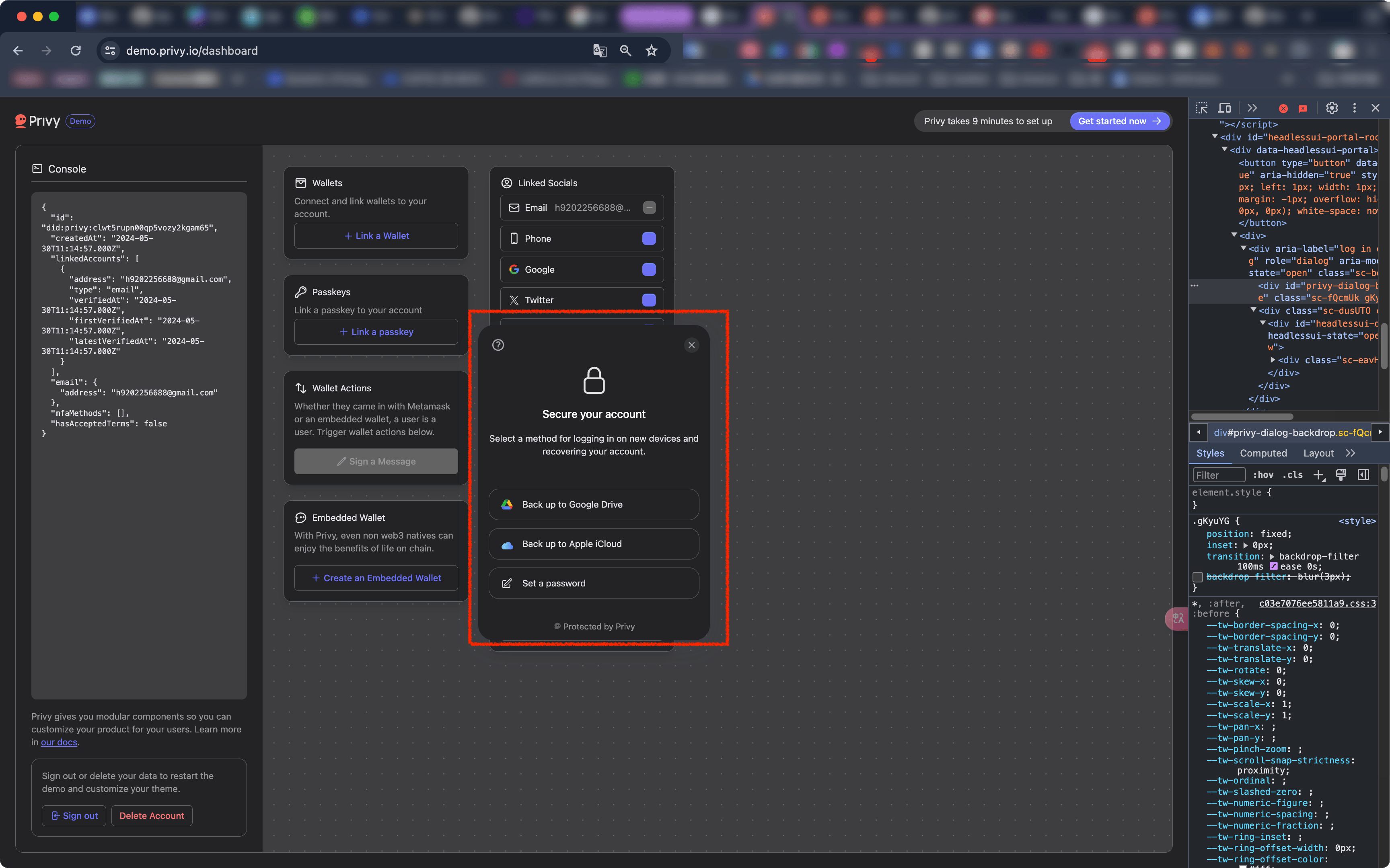Click the Sign out button

74,816
